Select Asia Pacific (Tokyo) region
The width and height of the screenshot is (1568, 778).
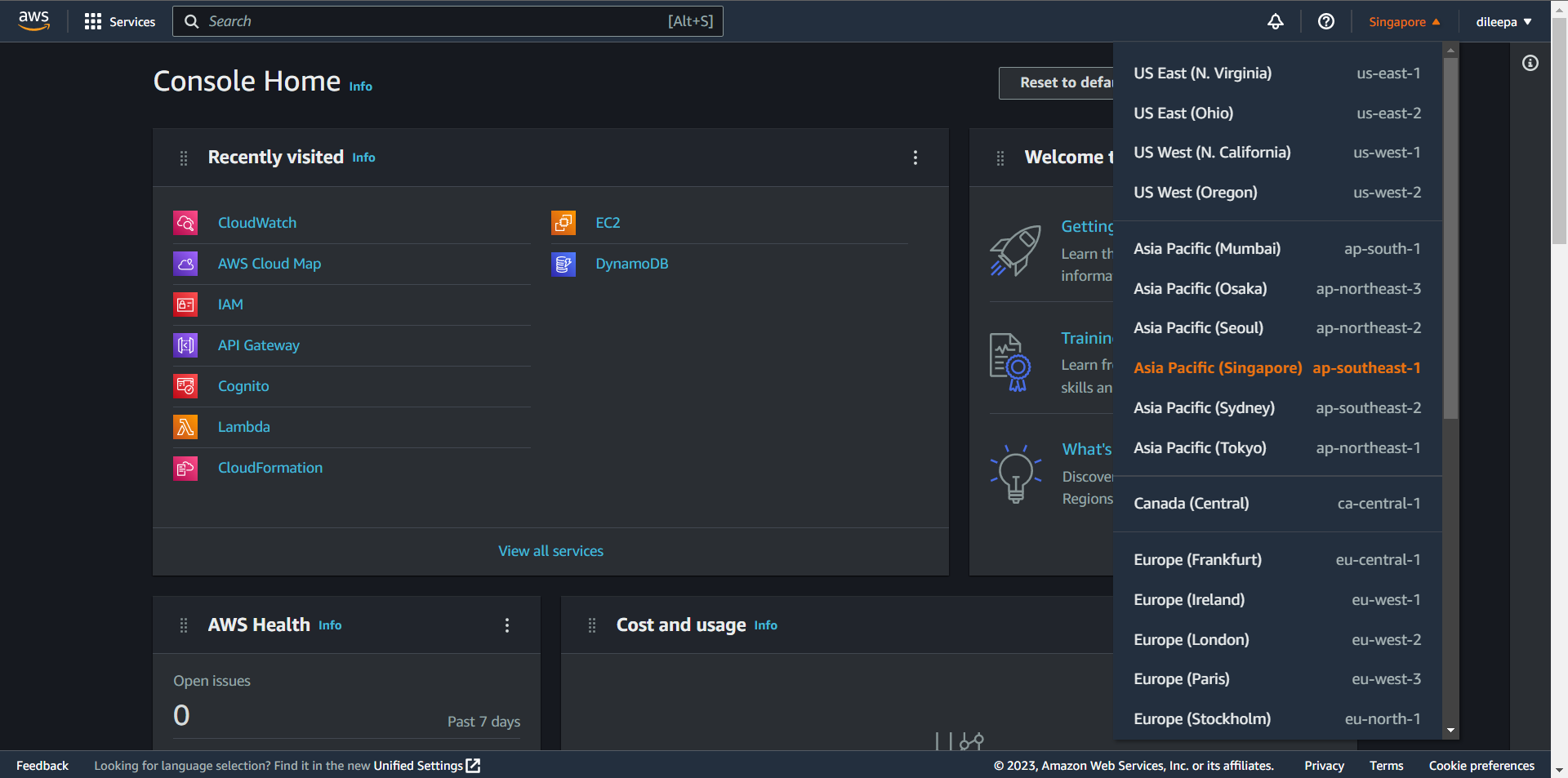pyautogui.click(x=1277, y=448)
